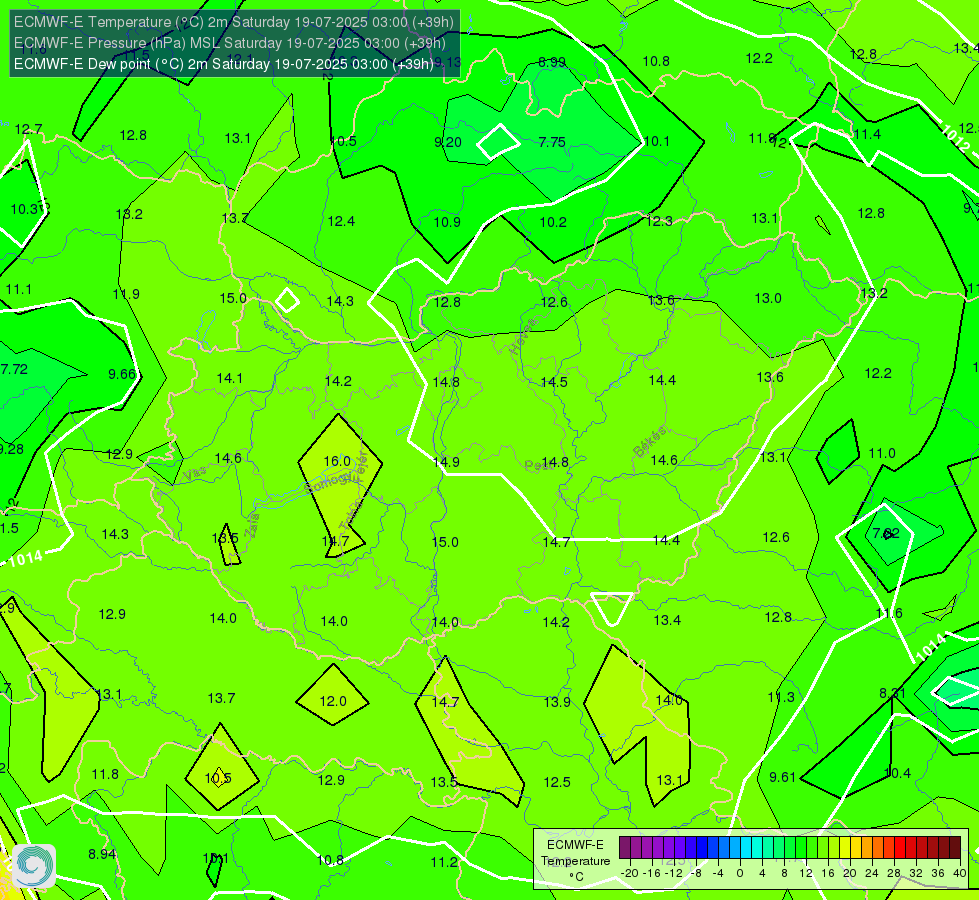The image size is (979, 900).
Task: Click the 13.0 map value
Action: click(x=768, y=298)
